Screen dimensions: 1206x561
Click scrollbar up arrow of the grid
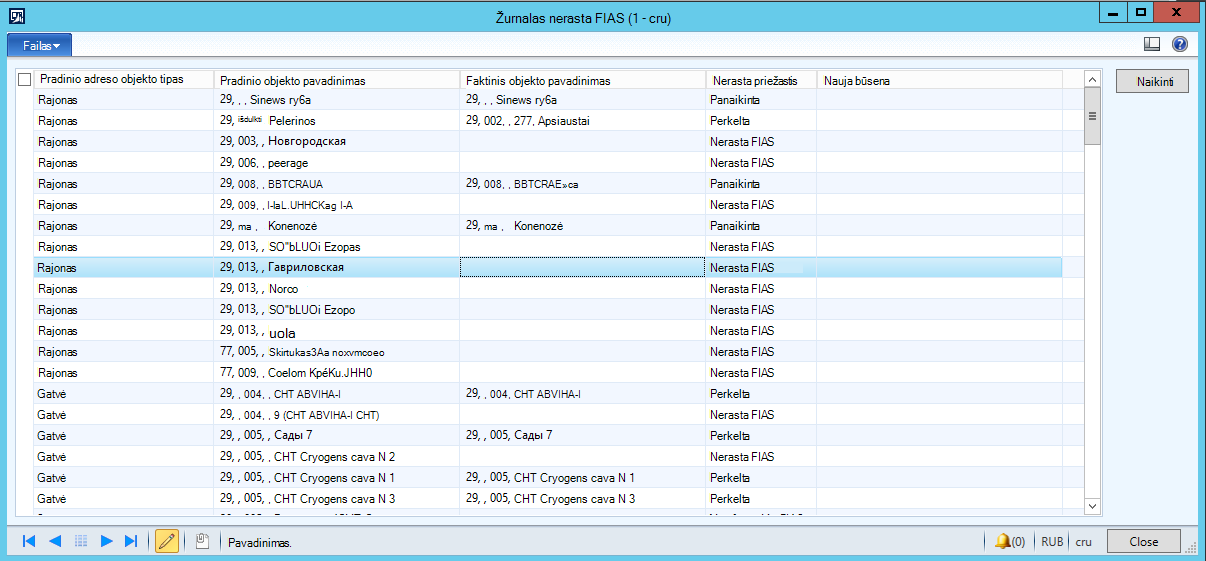click(1092, 79)
